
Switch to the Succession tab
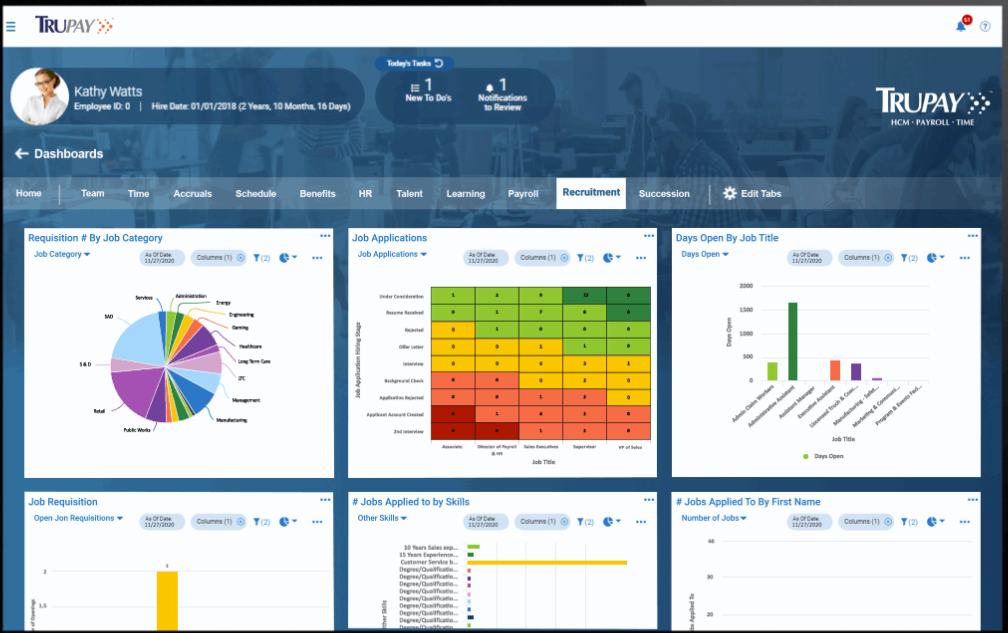[663, 193]
